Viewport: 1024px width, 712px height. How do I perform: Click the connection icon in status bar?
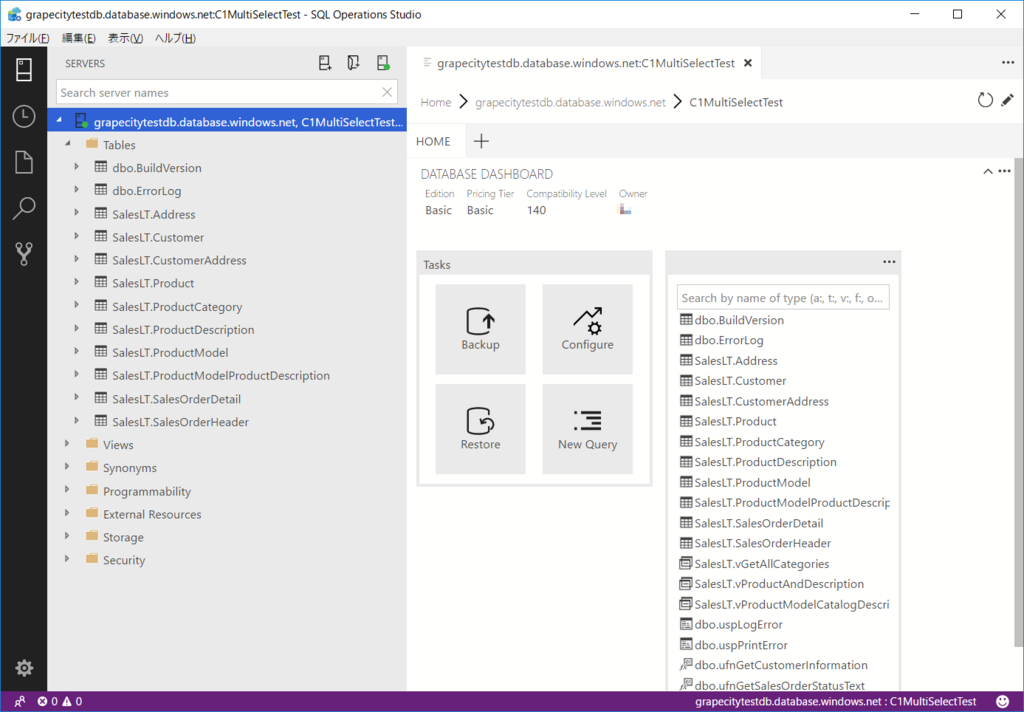coord(20,702)
